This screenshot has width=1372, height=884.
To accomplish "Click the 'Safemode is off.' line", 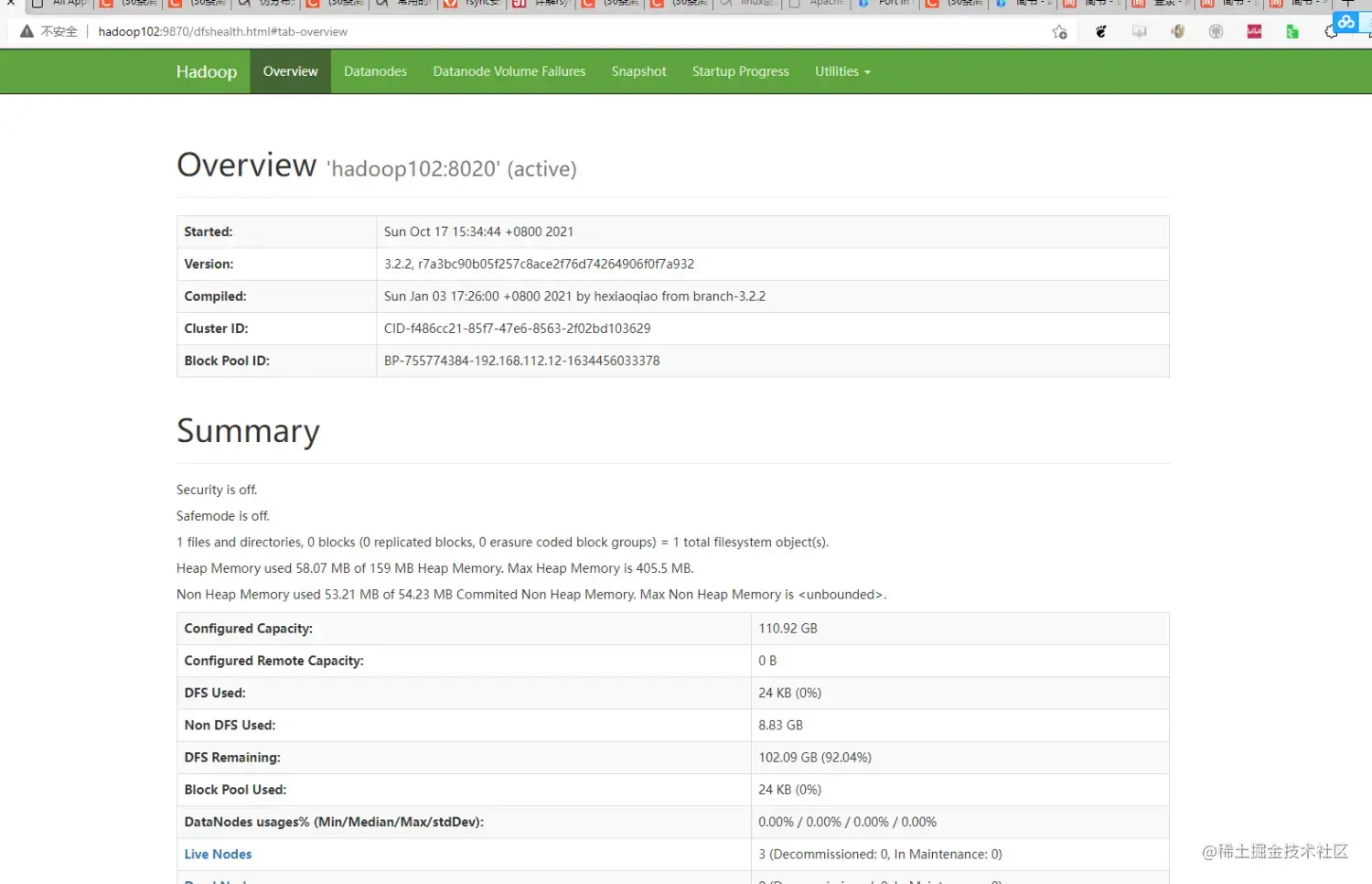I will click(x=223, y=516).
